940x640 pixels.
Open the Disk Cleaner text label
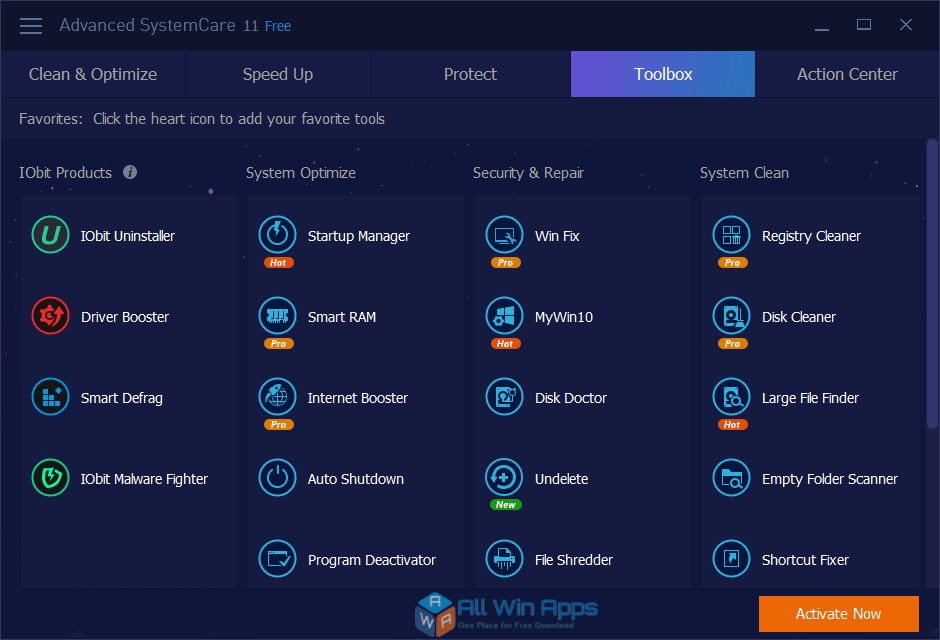(799, 317)
